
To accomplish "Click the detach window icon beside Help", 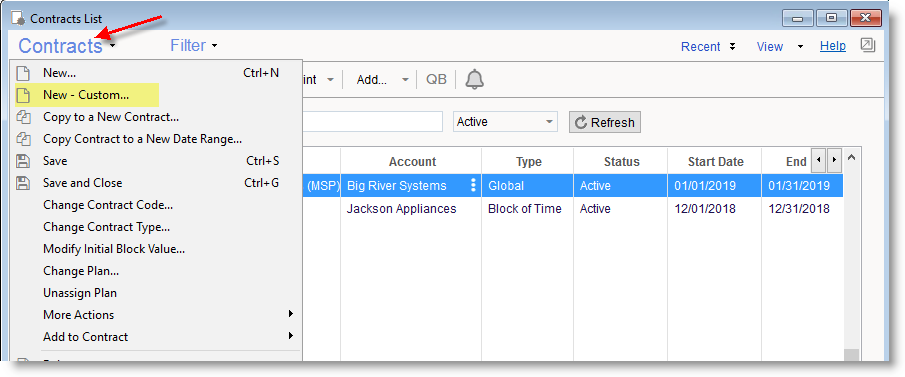I will 867,45.
